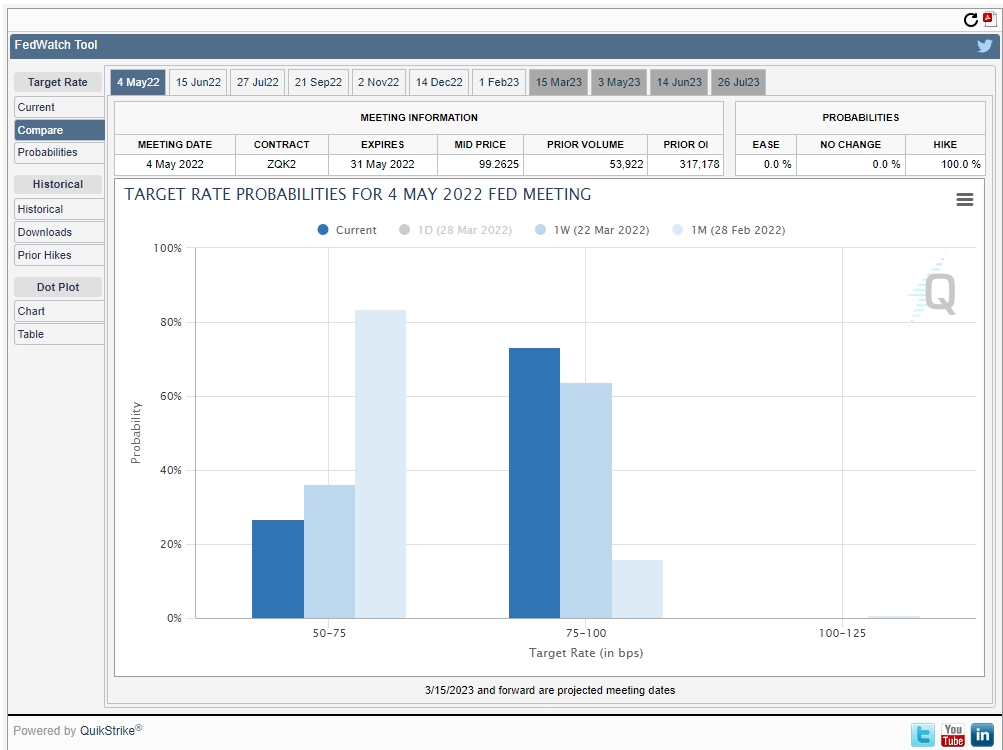Open the PDF export icon

987,19
